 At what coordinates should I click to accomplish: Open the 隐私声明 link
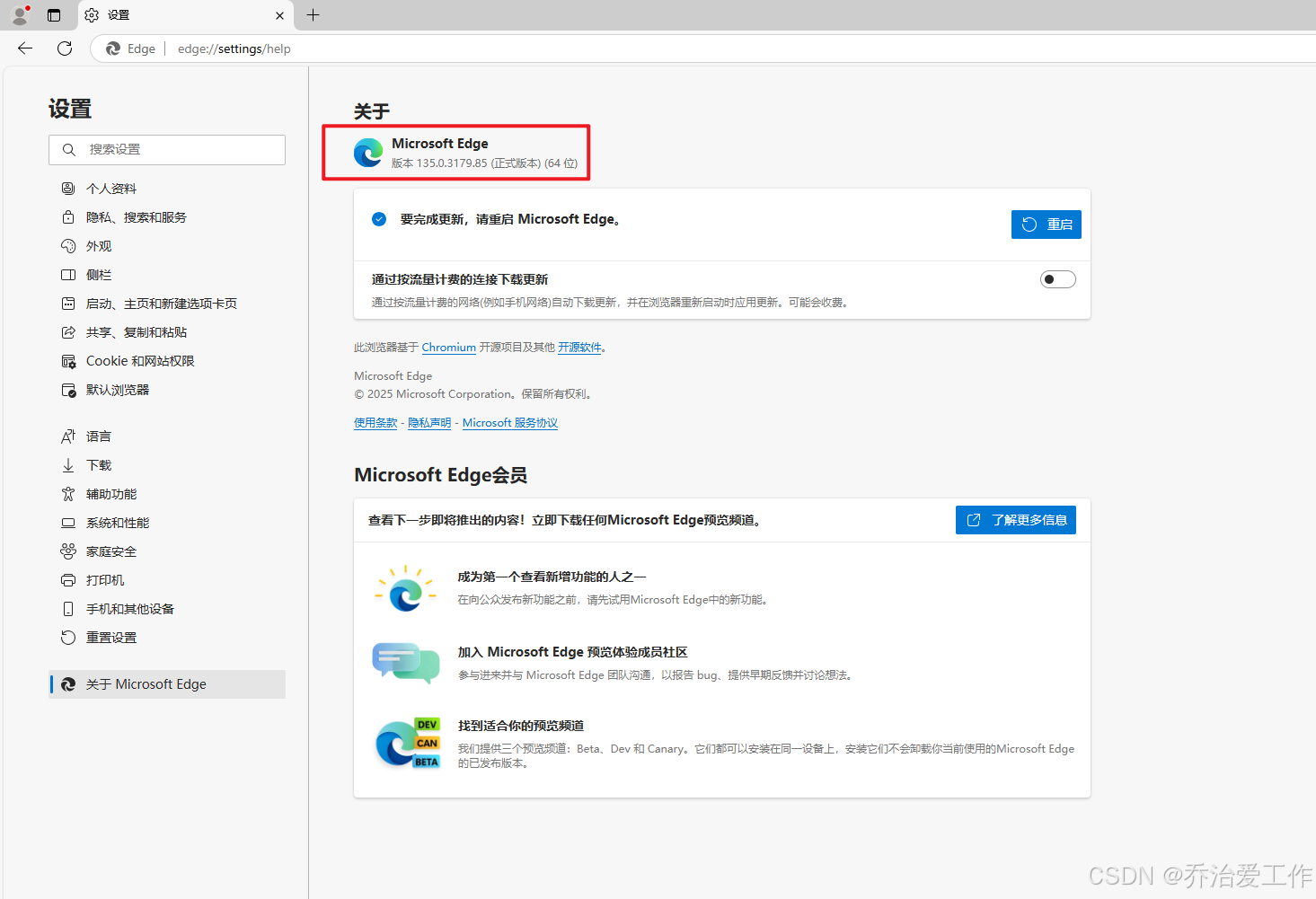coord(429,423)
